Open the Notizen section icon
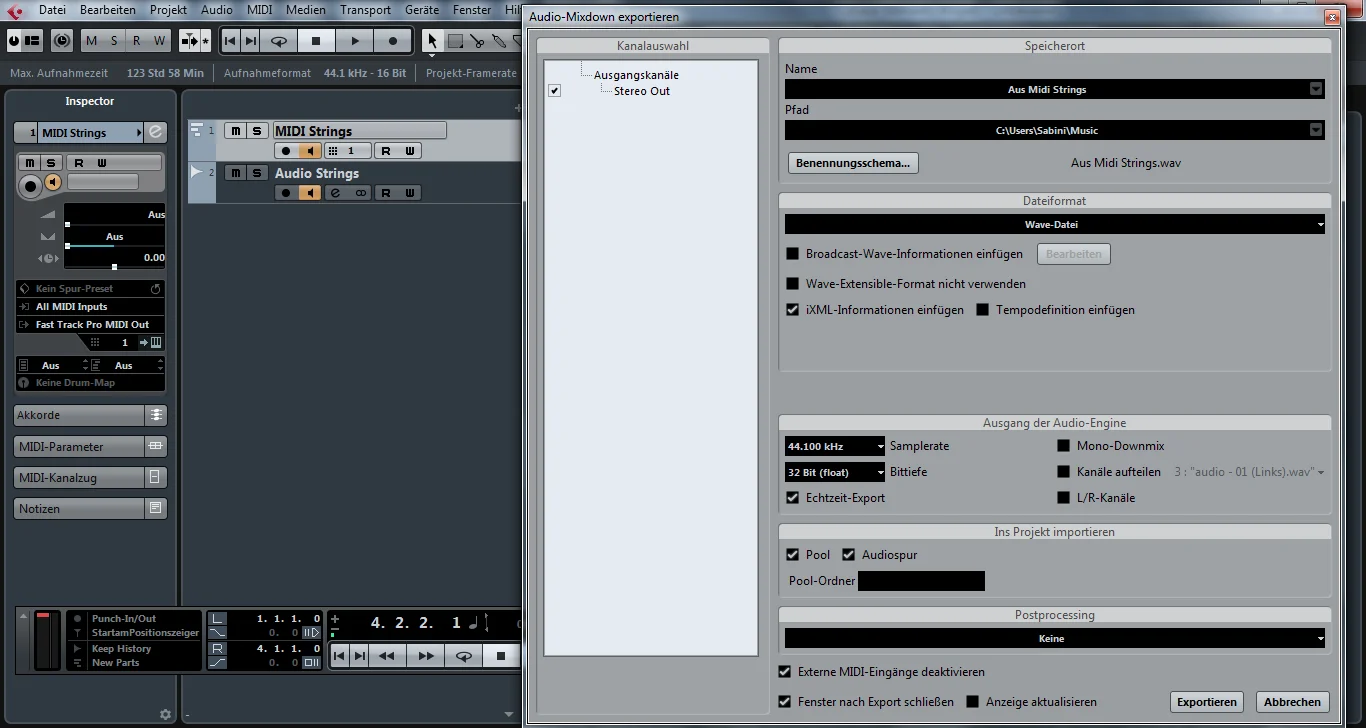 coord(156,509)
